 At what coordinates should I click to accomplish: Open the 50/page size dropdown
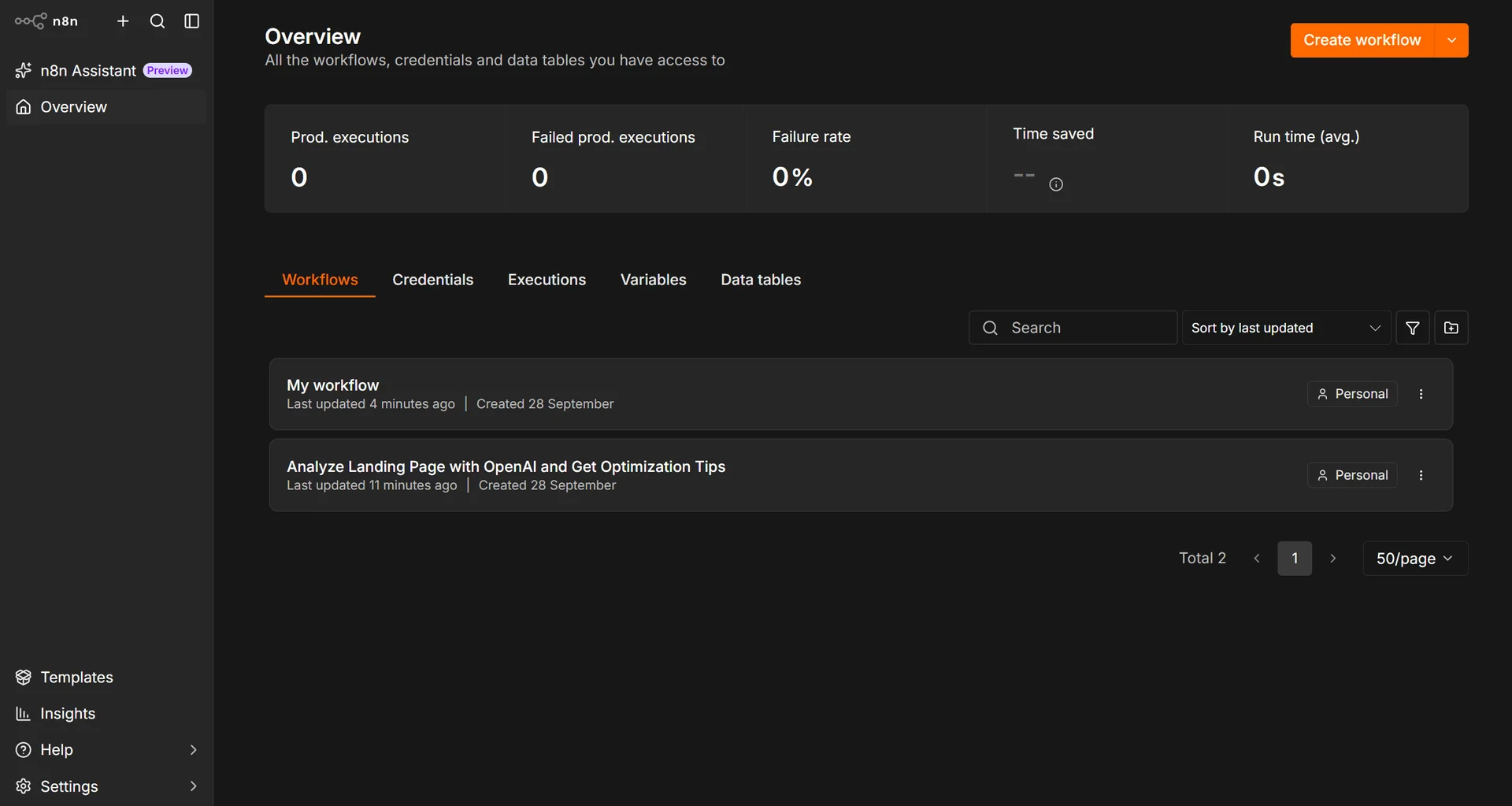pyautogui.click(x=1415, y=559)
